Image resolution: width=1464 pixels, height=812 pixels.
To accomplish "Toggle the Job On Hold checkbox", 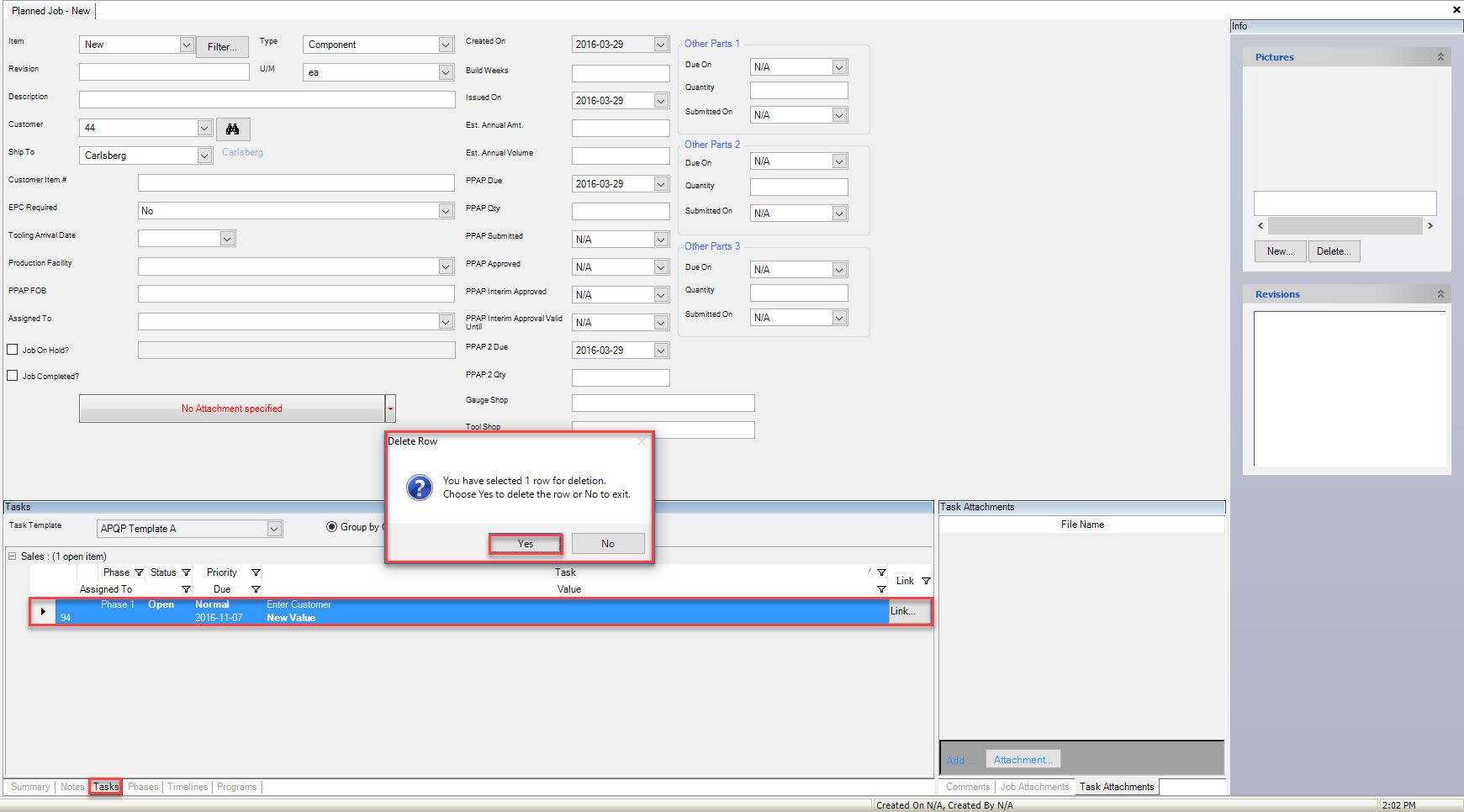I will 13,350.
